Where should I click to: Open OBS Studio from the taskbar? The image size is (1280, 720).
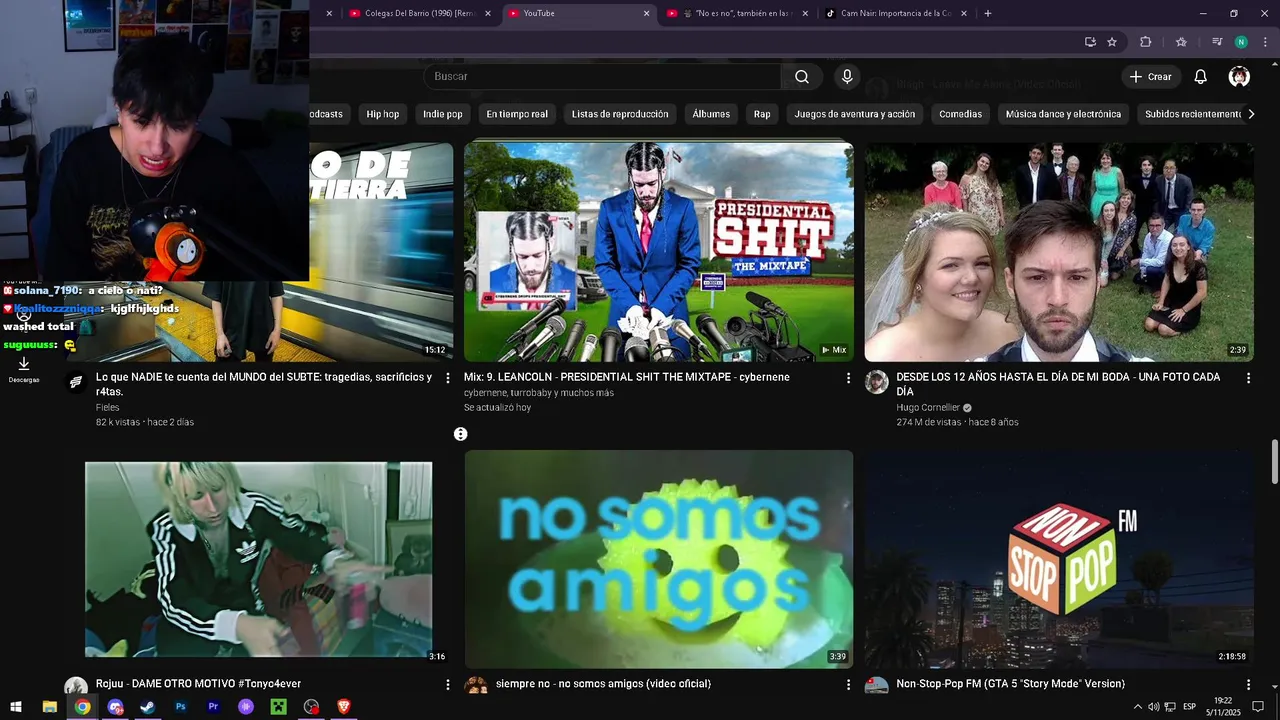311,707
